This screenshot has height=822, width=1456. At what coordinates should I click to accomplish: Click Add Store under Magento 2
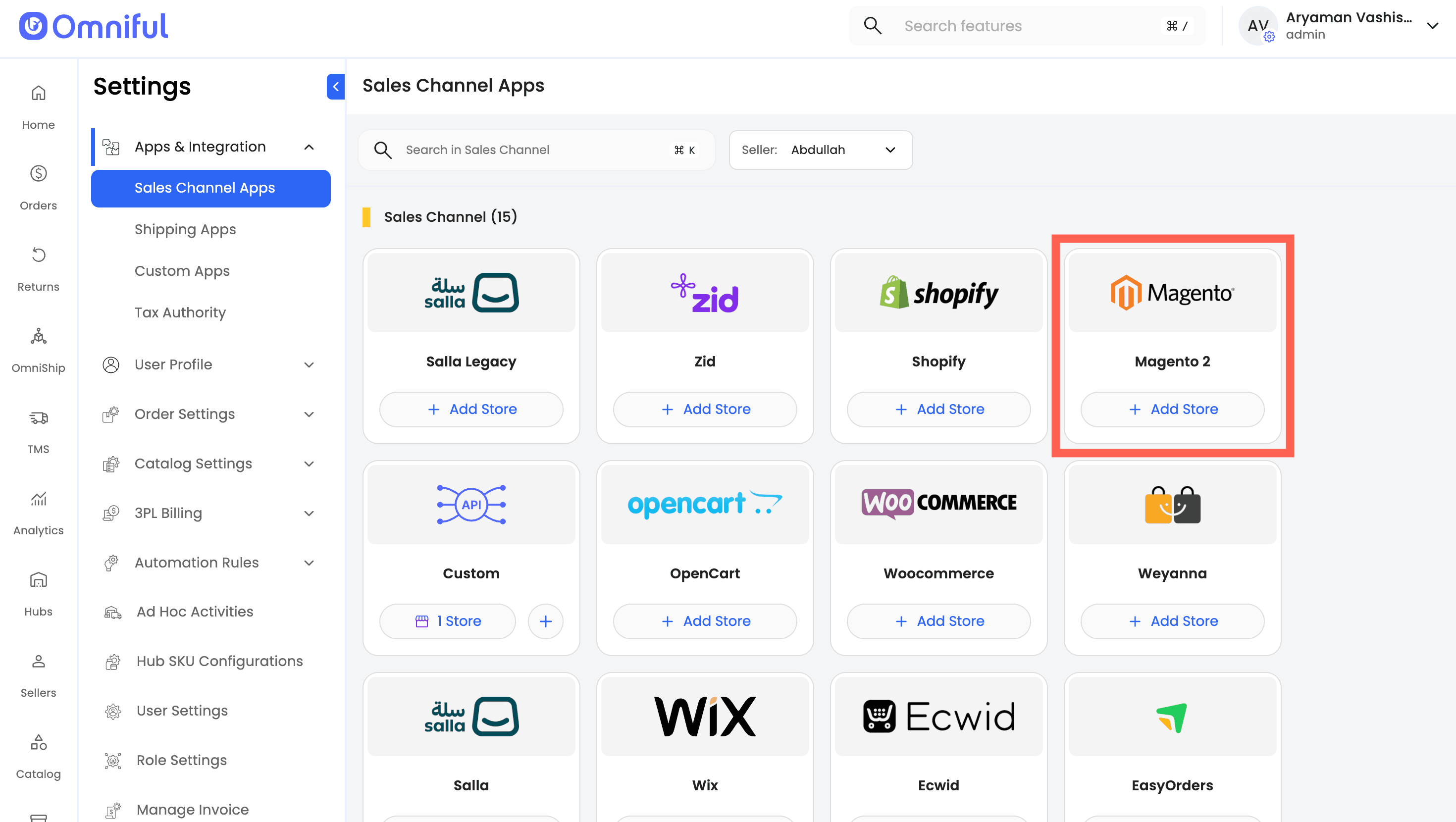tap(1172, 409)
